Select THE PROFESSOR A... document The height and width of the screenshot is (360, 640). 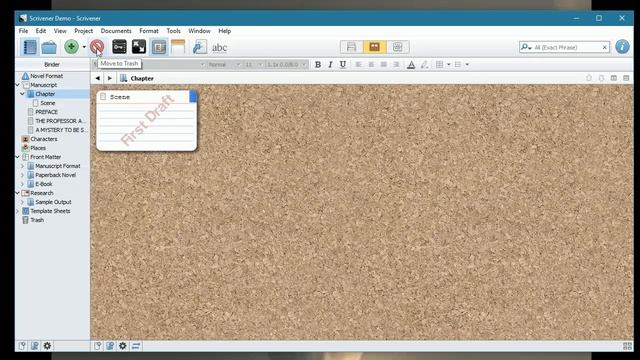tap(59, 121)
